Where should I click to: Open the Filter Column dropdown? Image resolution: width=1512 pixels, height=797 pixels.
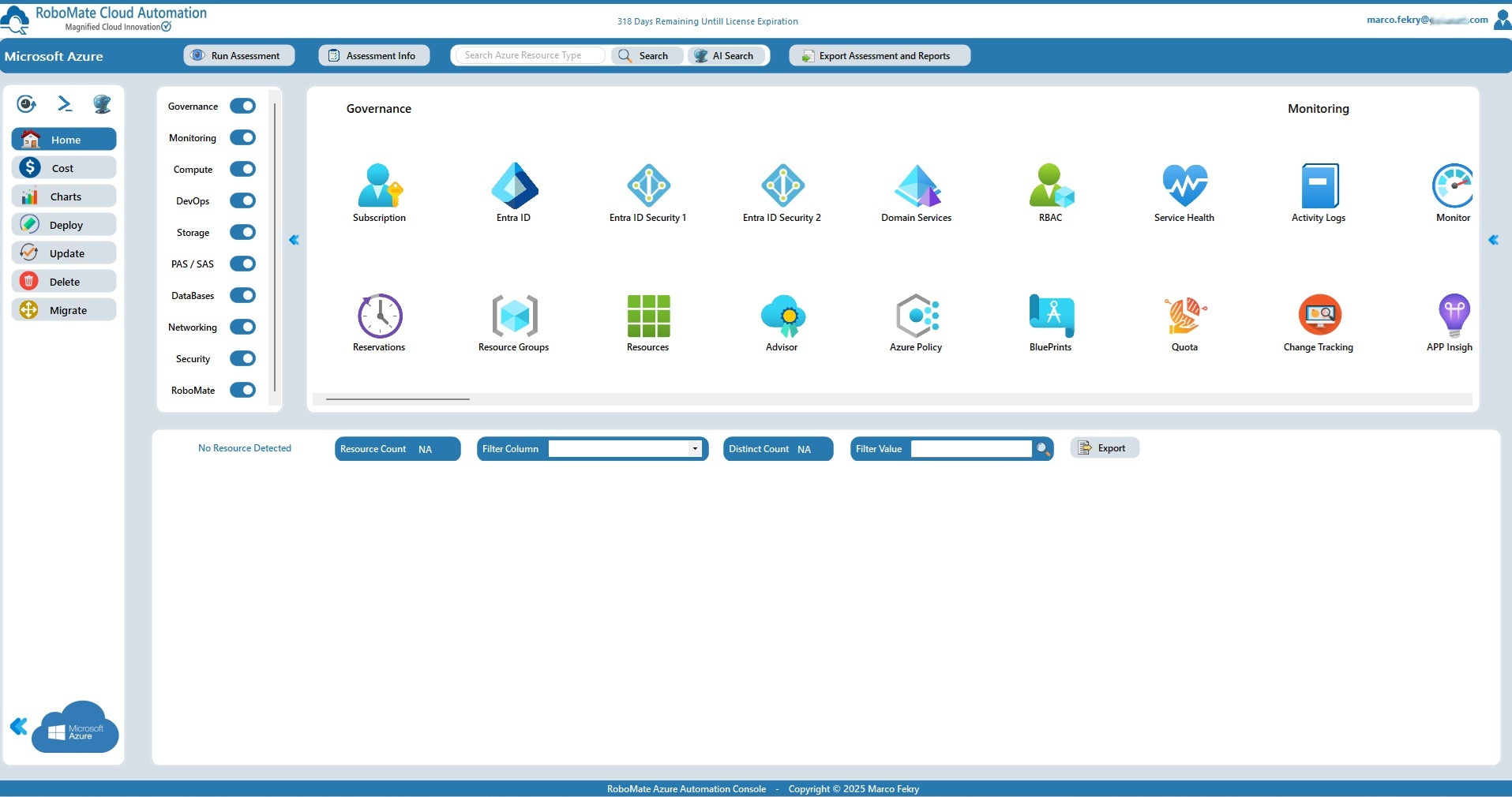tap(625, 449)
